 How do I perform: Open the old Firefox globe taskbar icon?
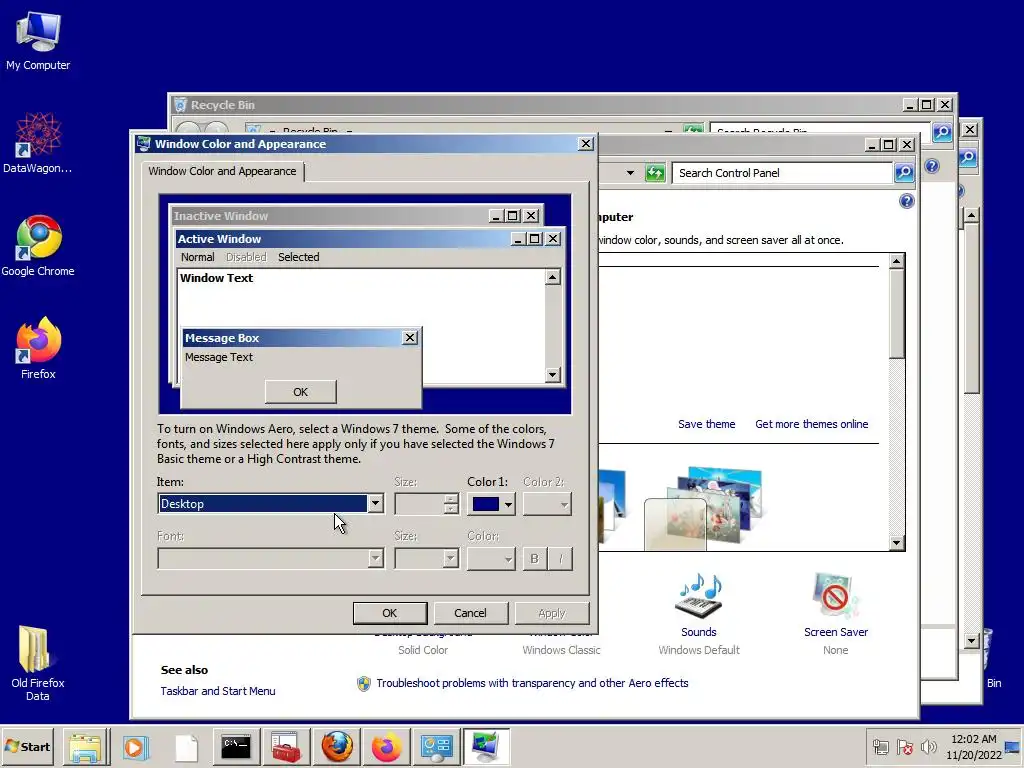coord(336,746)
